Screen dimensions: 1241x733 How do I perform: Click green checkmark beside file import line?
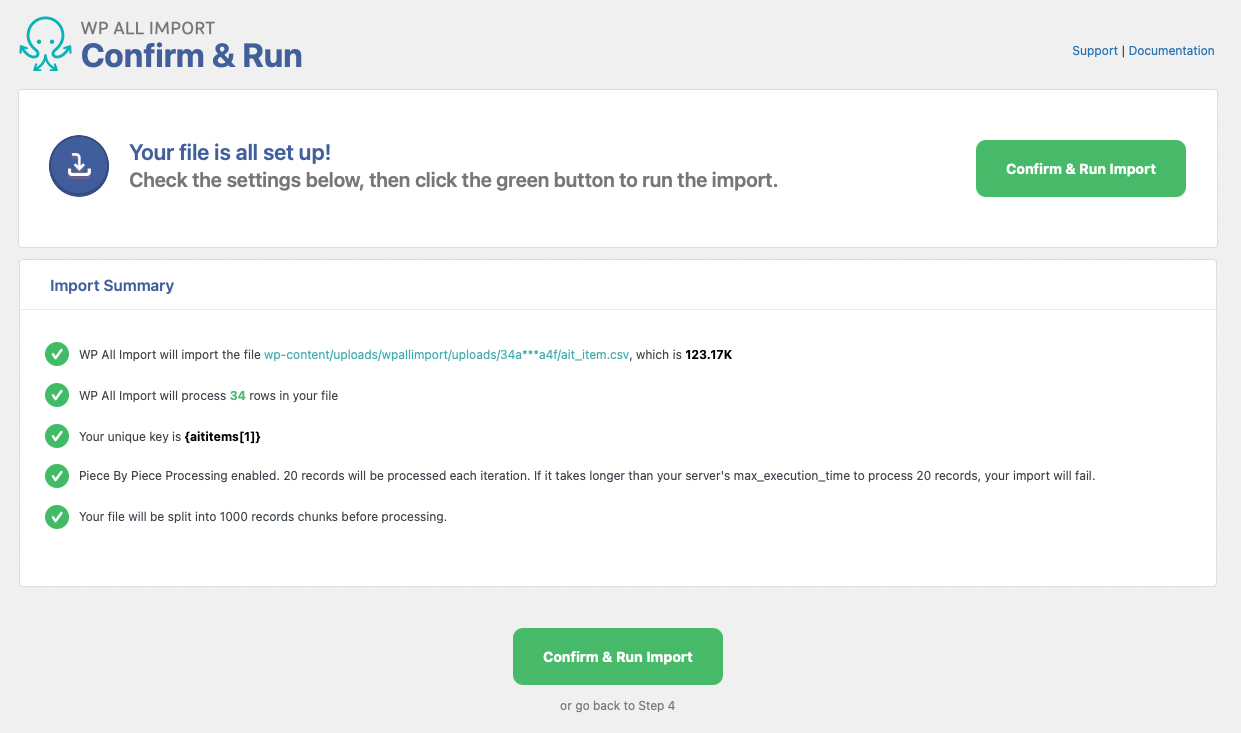[57, 354]
